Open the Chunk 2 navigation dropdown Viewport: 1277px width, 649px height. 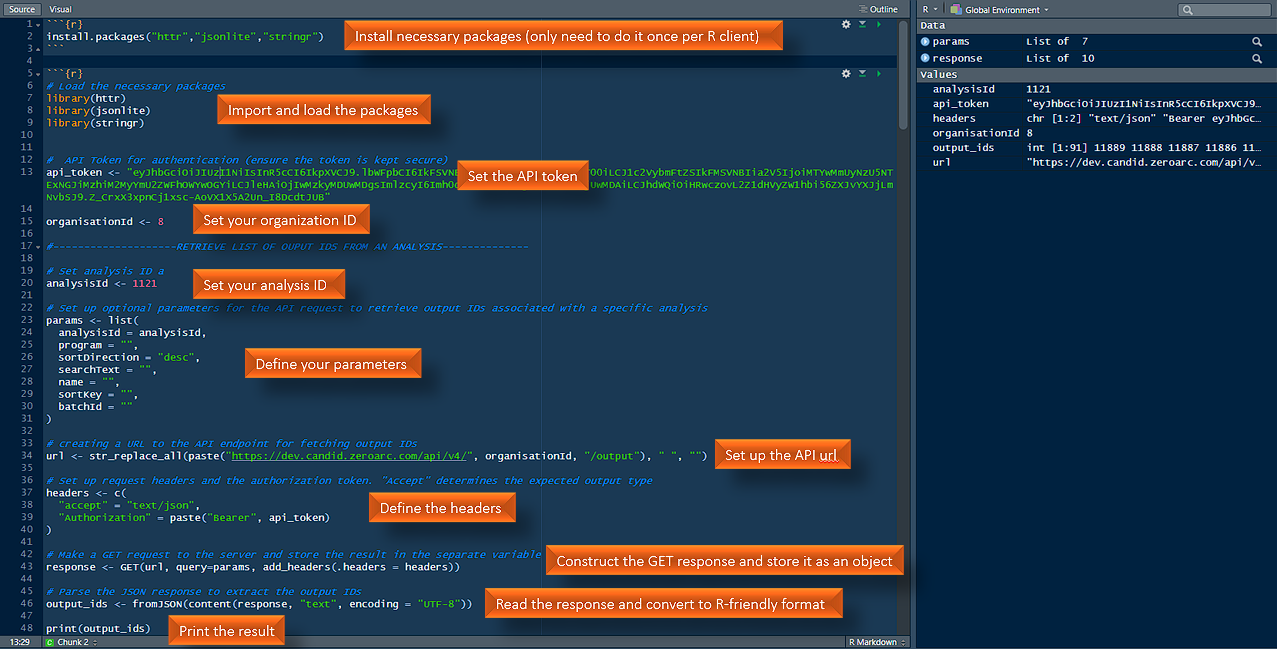coord(77,642)
